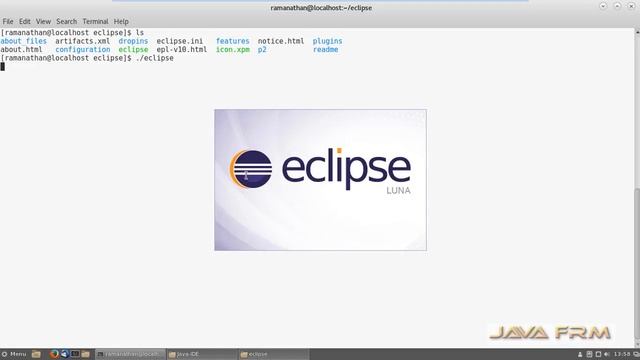640x360 pixels.
Task: Launch Thunderbird mail from the taskbar
Action: tap(64, 354)
